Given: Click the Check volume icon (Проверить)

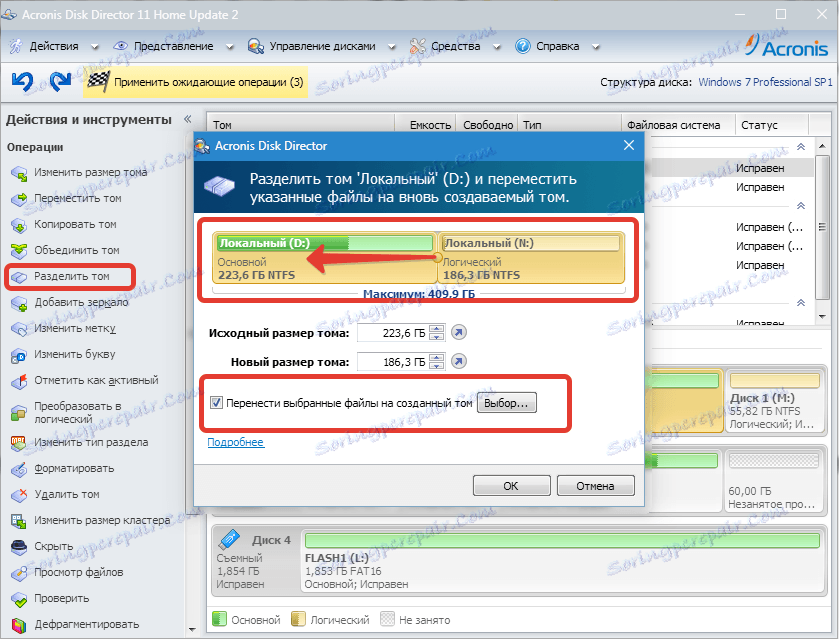Looking at the screenshot, I should (x=19, y=599).
